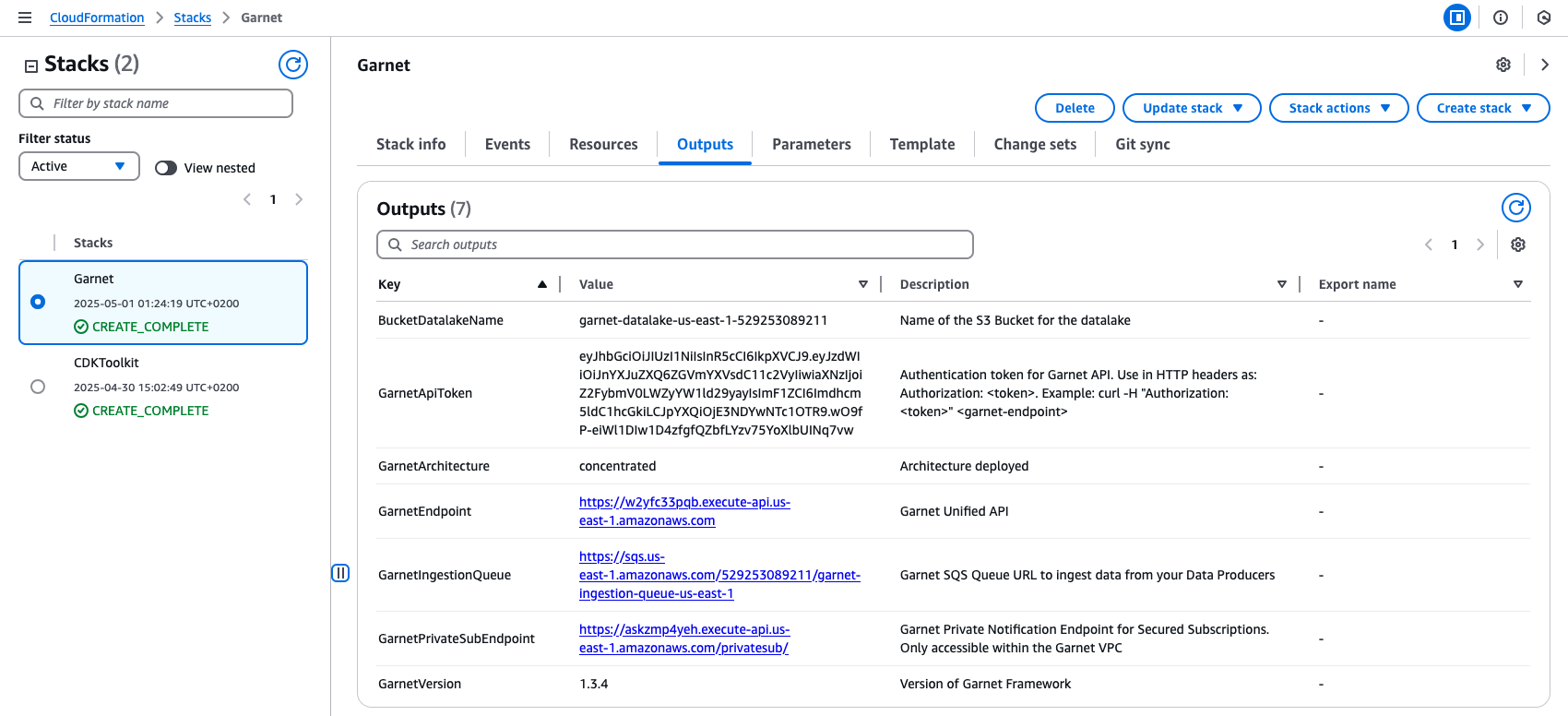Toggle the split panel handle
The height and width of the screenshot is (716, 1568).
click(x=340, y=573)
